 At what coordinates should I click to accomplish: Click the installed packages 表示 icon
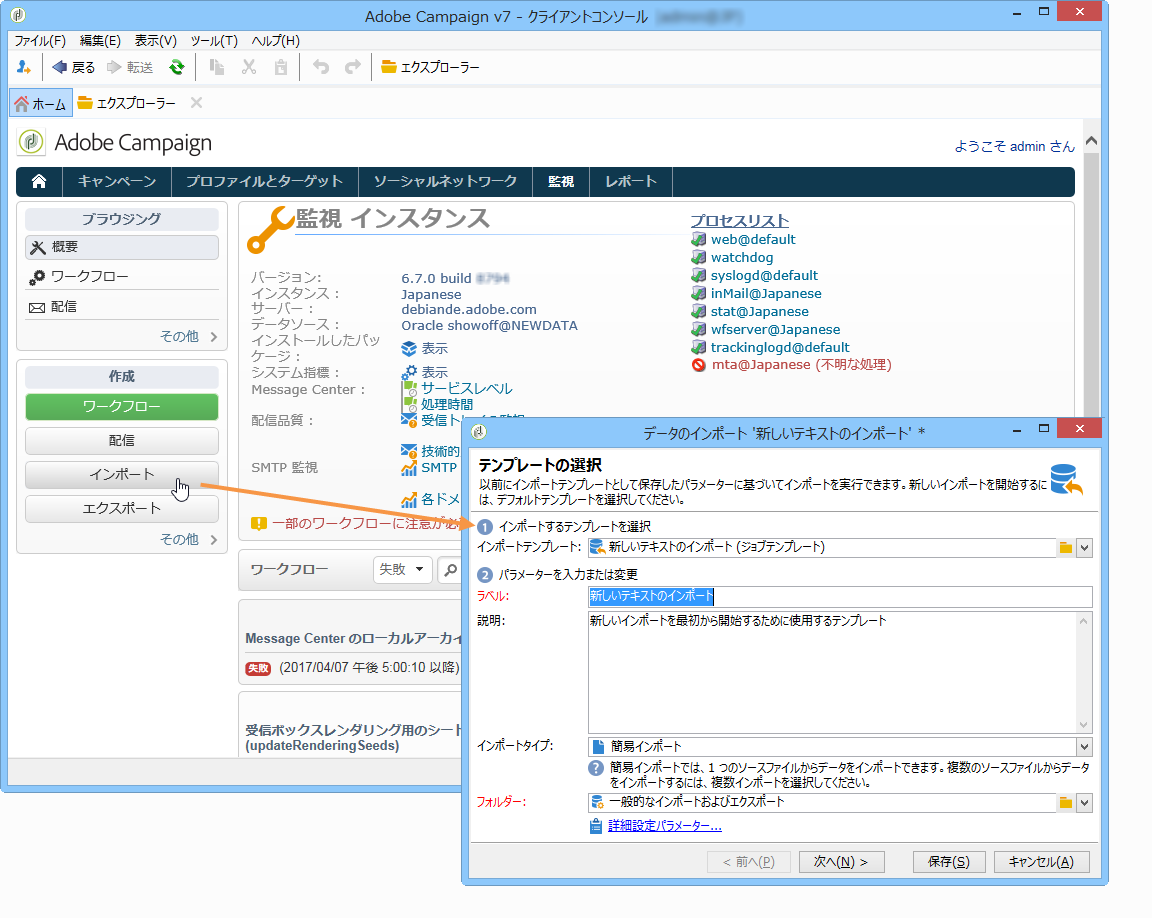tap(408, 348)
